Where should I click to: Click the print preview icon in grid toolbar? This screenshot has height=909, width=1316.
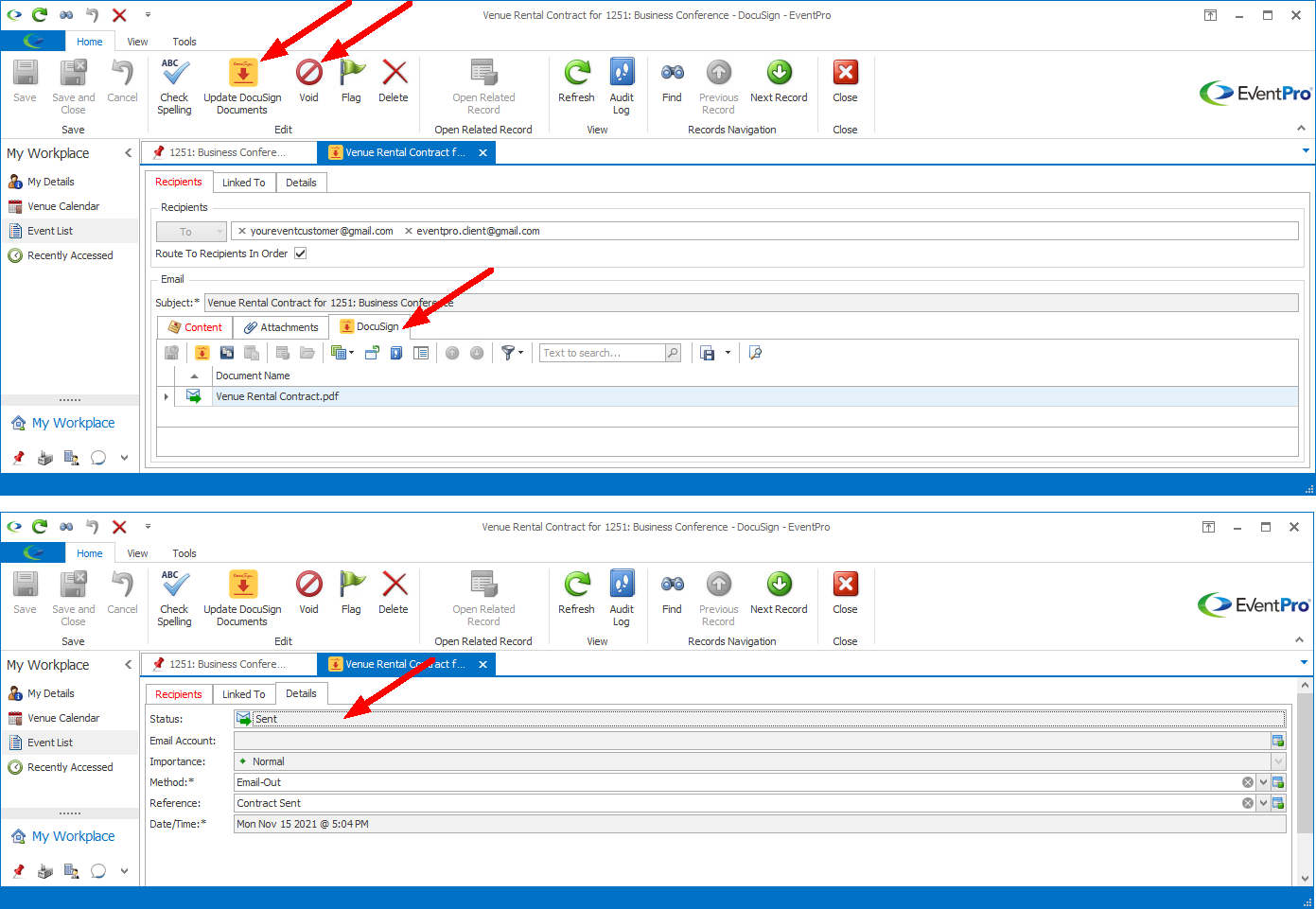point(755,353)
